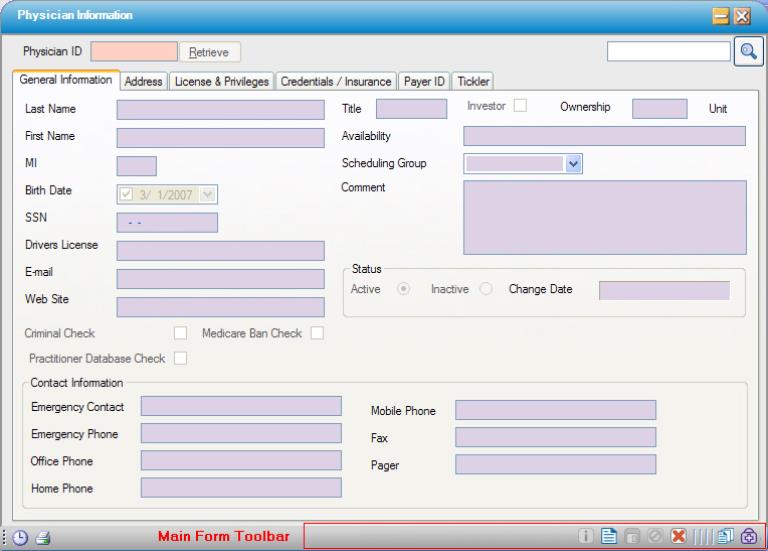Select the Inactive status radio button
This screenshot has height=551, width=768.
pyautogui.click(x=486, y=289)
